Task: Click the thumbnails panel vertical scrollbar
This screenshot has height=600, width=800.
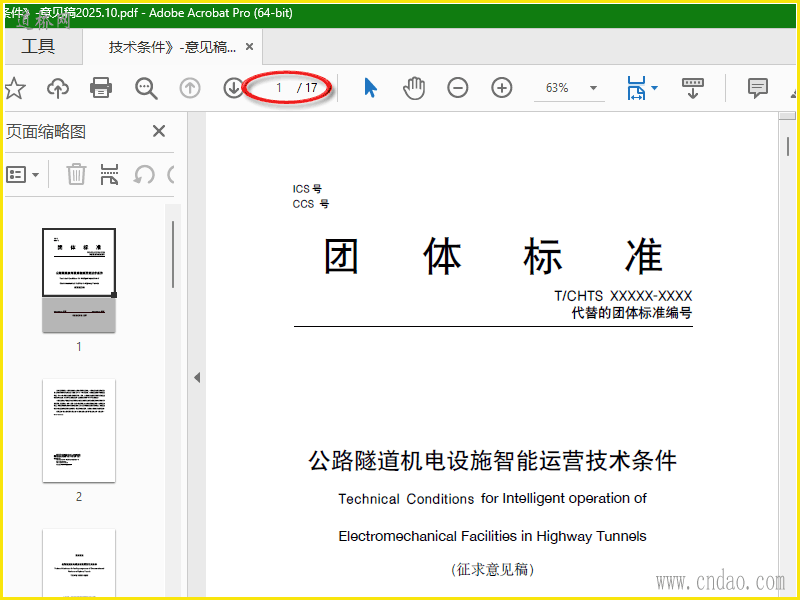Action: [173, 254]
